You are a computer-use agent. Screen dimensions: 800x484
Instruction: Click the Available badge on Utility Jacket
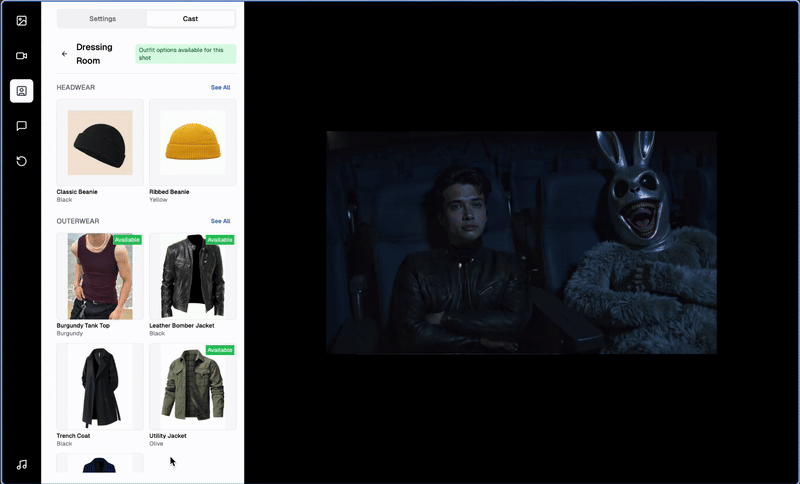220,350
